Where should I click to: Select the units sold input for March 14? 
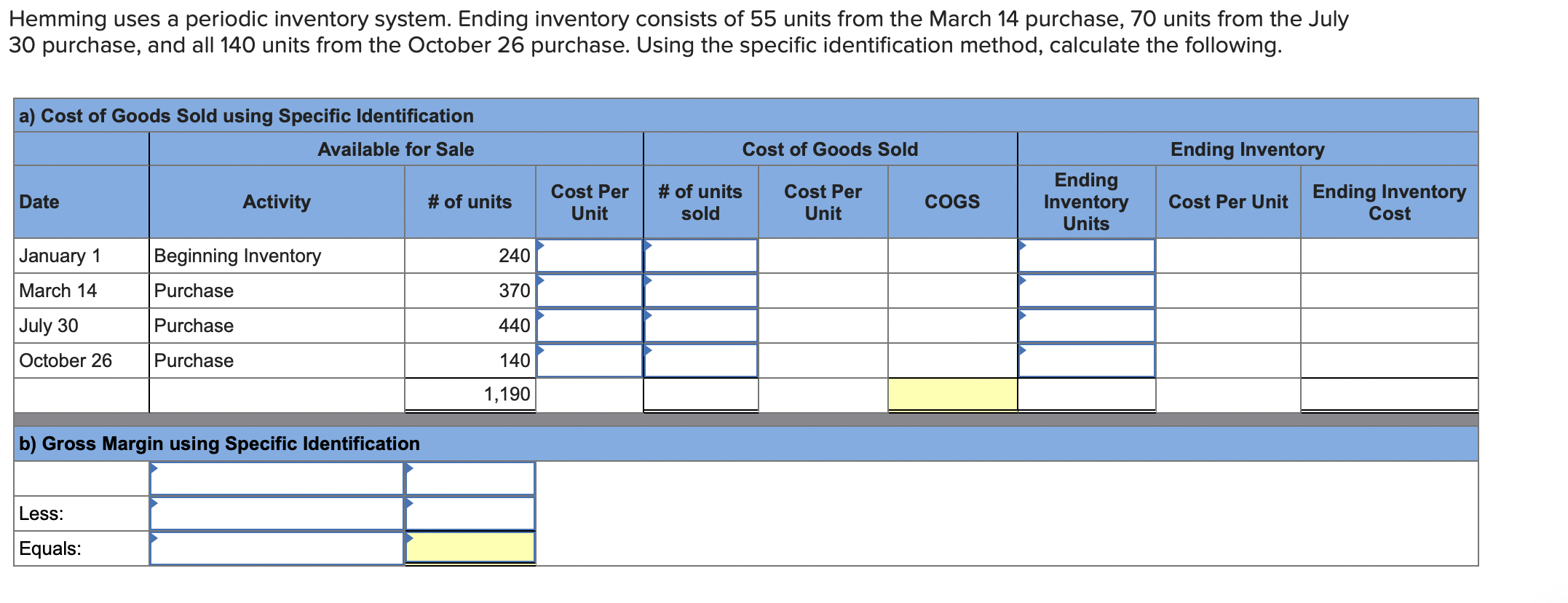(x=701, y=291)
